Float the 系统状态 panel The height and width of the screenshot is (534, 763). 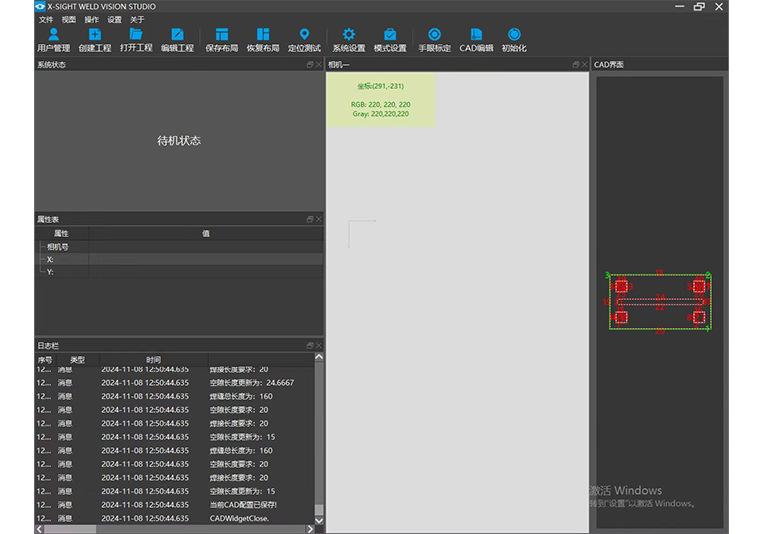[310, 65]
